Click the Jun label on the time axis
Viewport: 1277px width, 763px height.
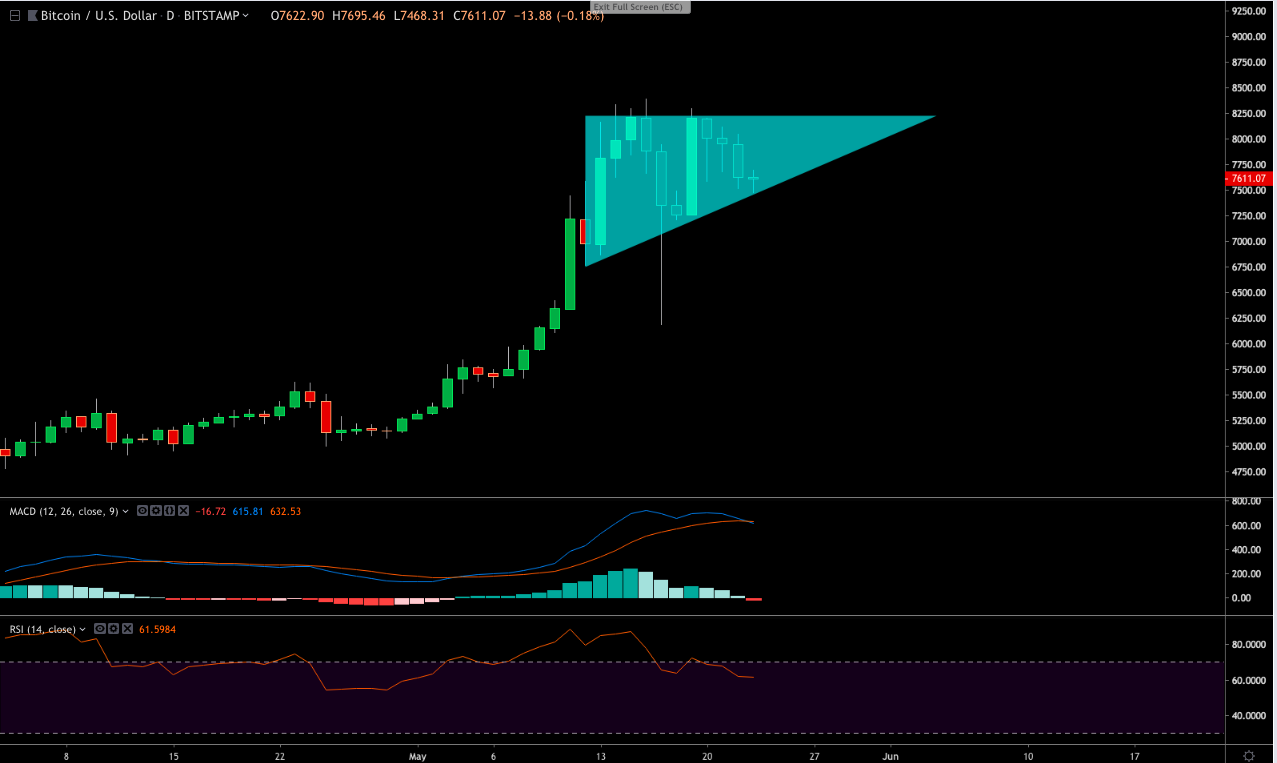coord(890,756)
